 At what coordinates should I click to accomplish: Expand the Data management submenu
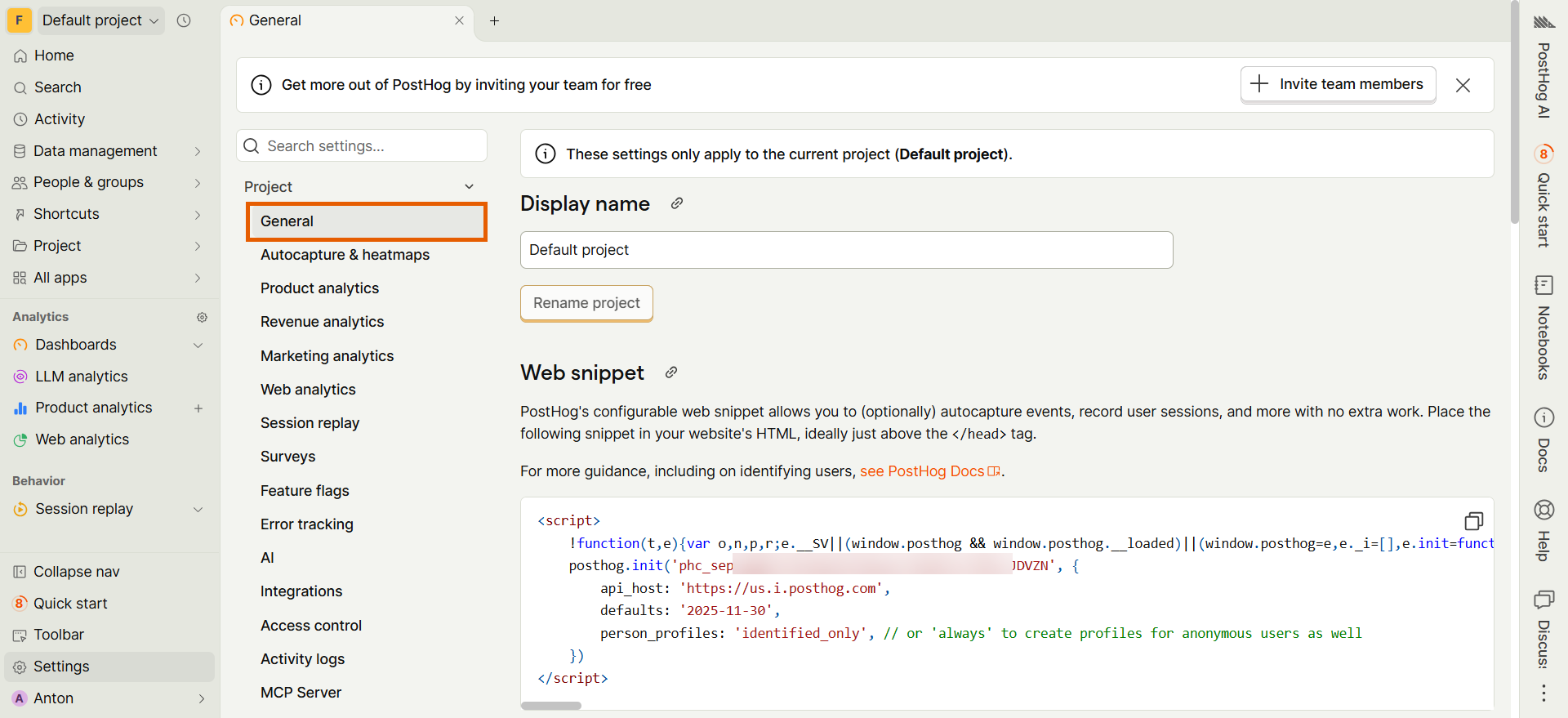pos(198,151)
